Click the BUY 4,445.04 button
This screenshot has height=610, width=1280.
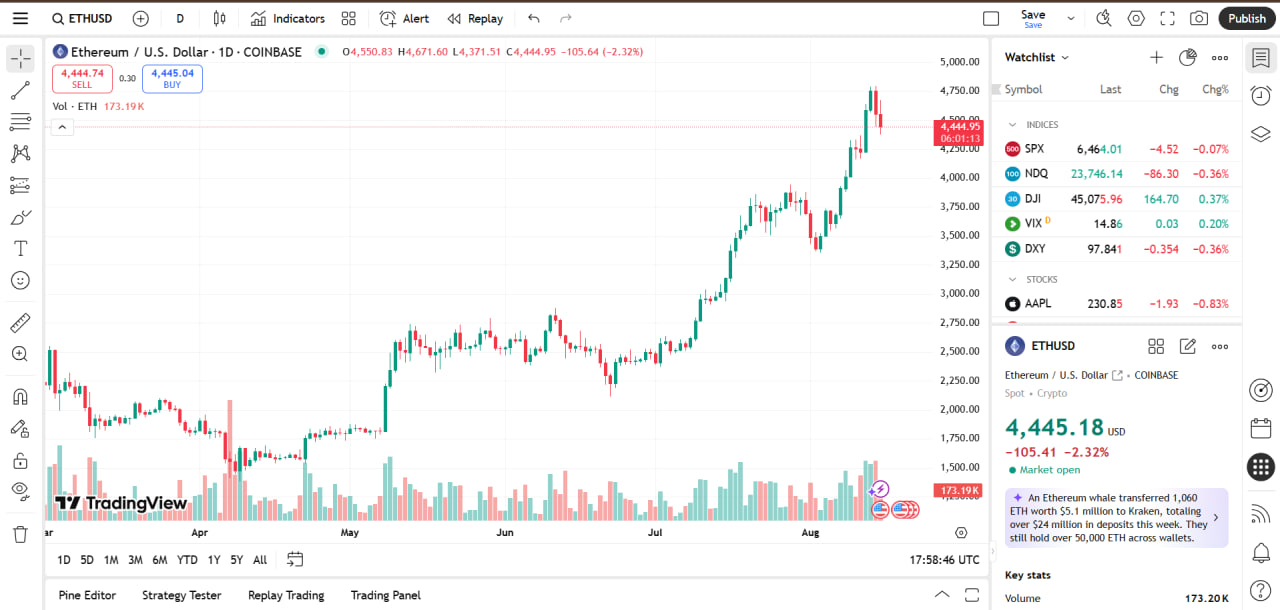(x=172, y=78)
